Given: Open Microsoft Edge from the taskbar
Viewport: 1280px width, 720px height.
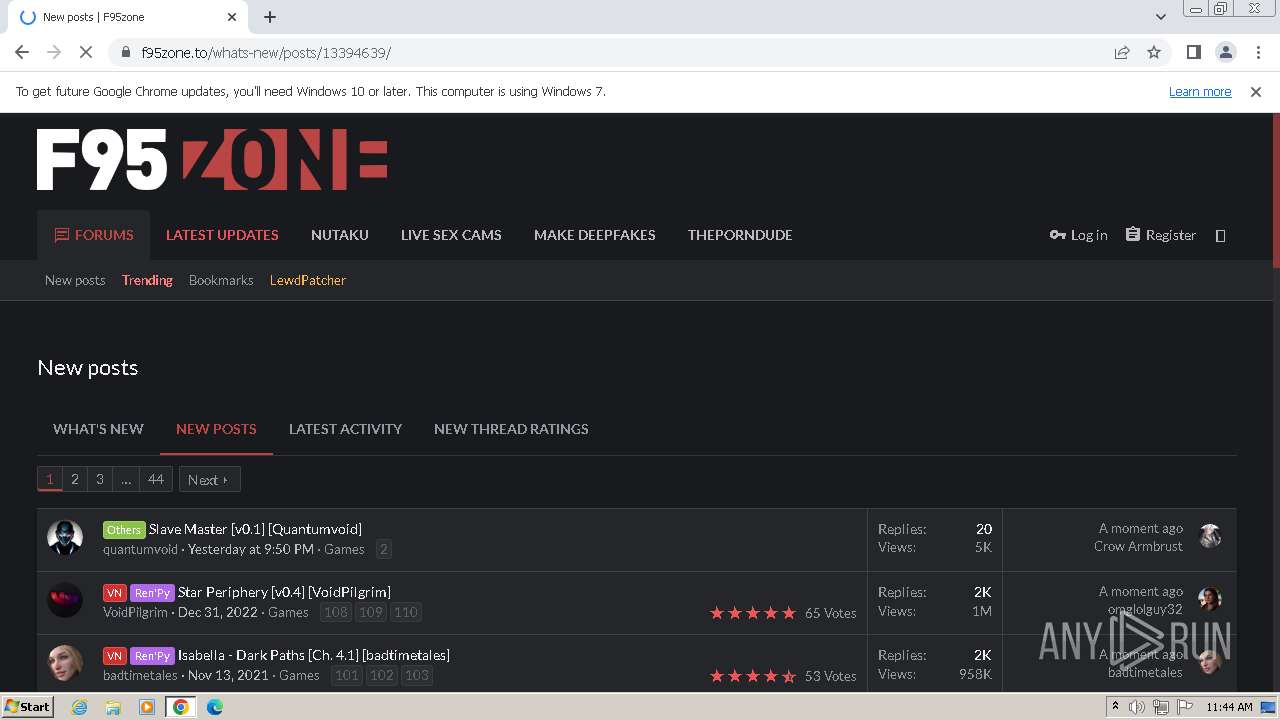Looking at the screenshot, I should (215, 707).
